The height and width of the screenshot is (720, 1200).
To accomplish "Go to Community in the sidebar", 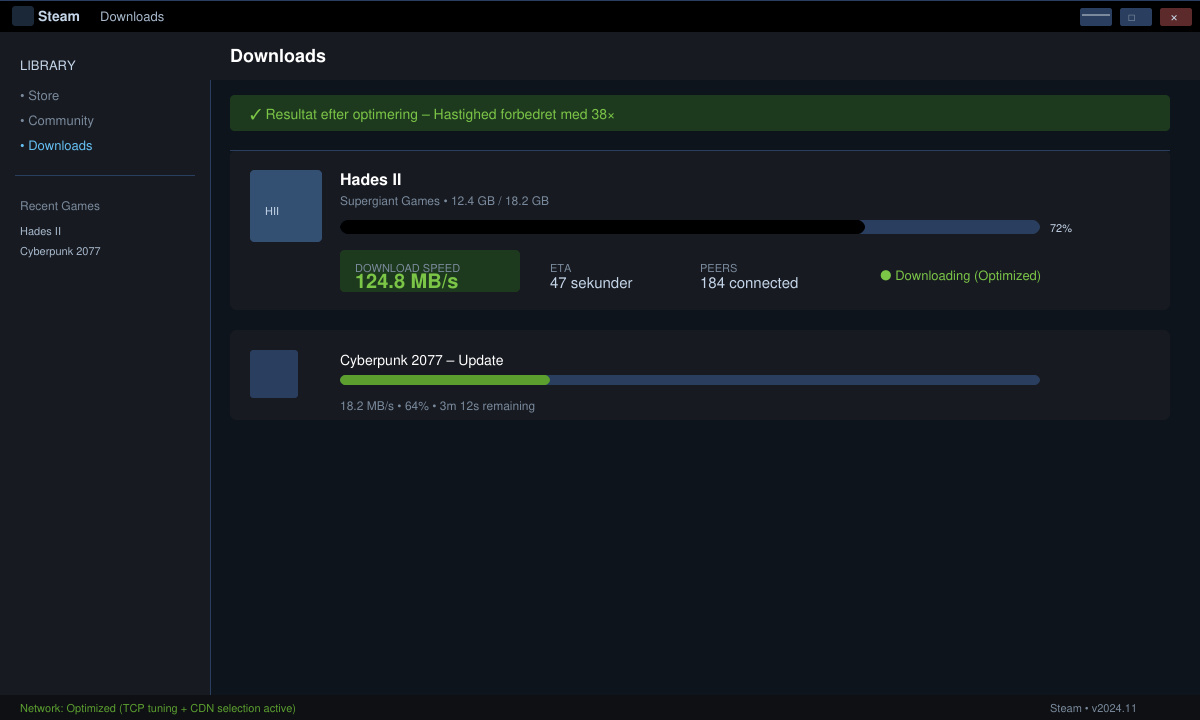I will (57, 121).
